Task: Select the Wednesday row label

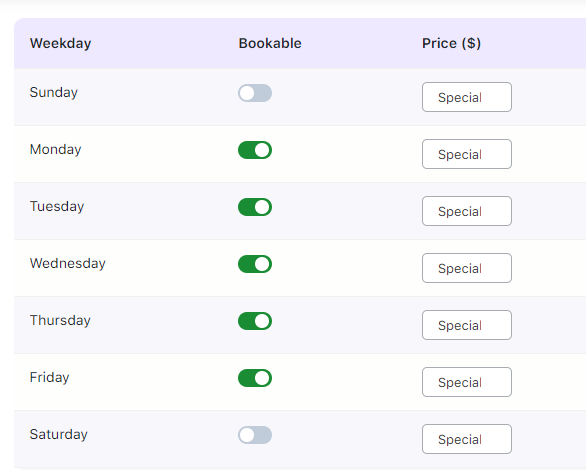Action: point(68,263)
